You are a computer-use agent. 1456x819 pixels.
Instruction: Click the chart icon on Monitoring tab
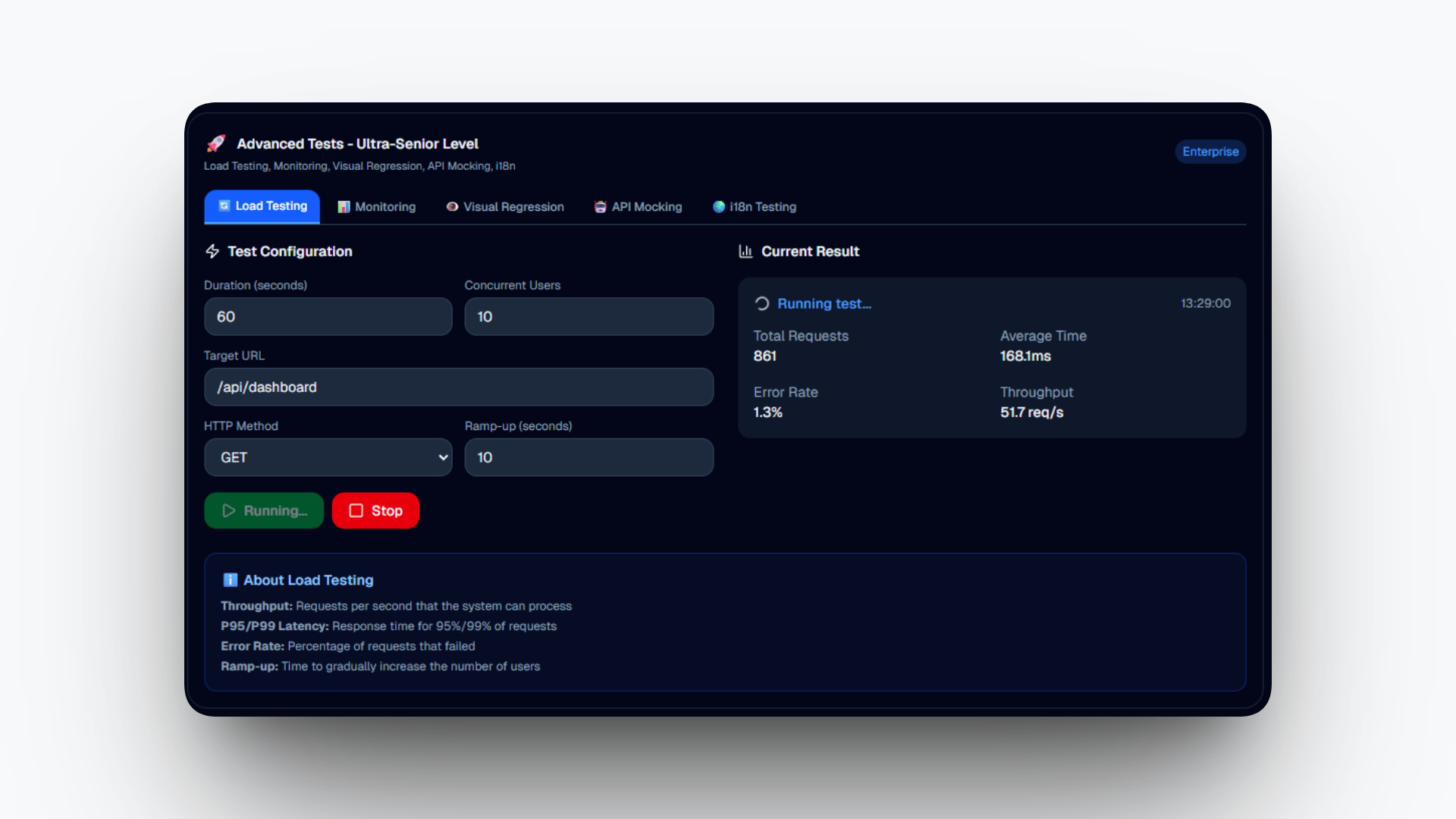point(344,206)
